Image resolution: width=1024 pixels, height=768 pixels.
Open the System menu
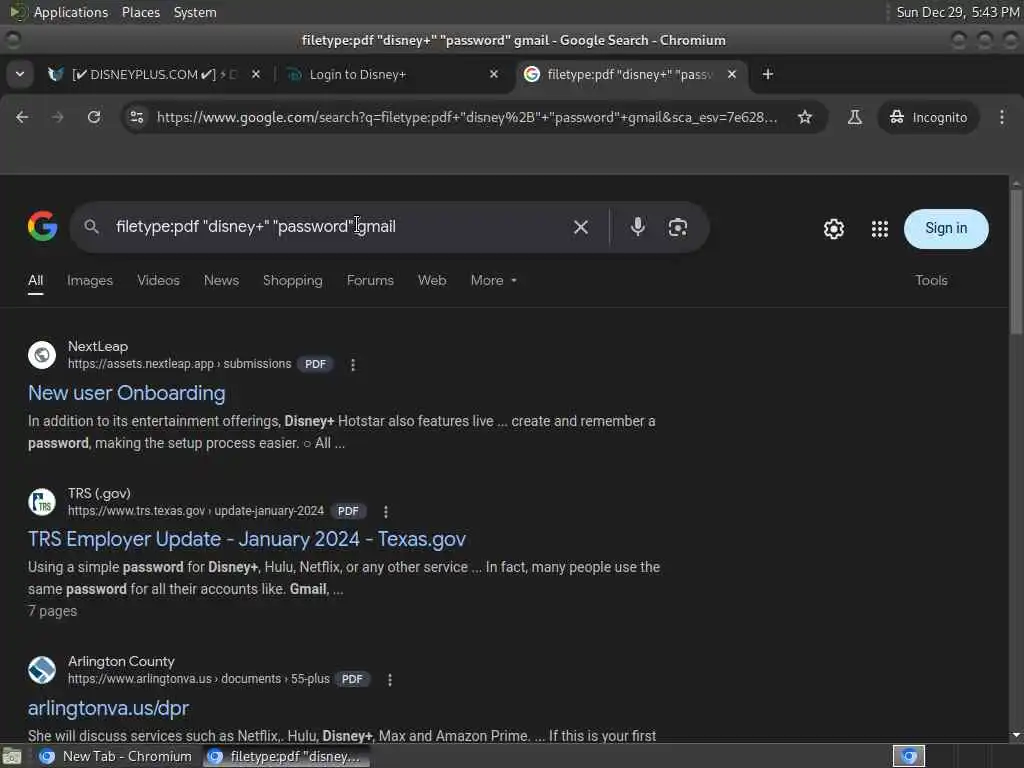[195, 12]
